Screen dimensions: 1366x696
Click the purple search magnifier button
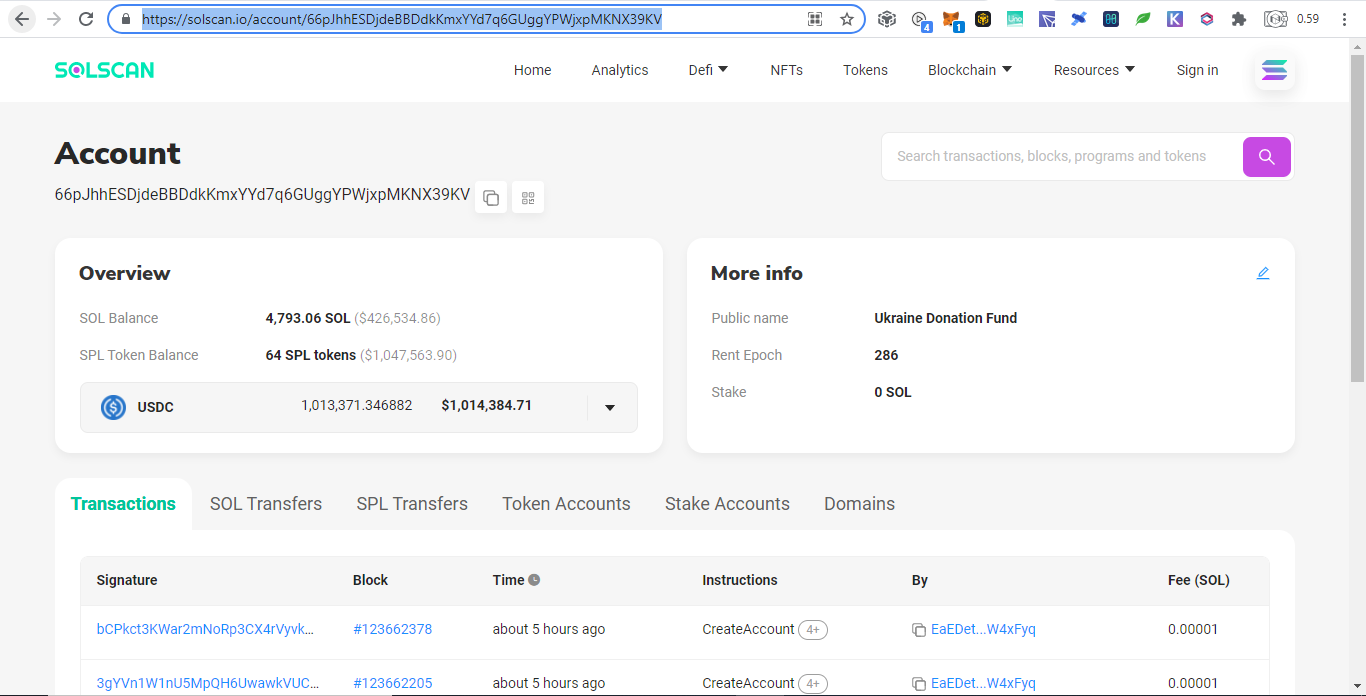pyautogui.click(x=1267, y=157)
